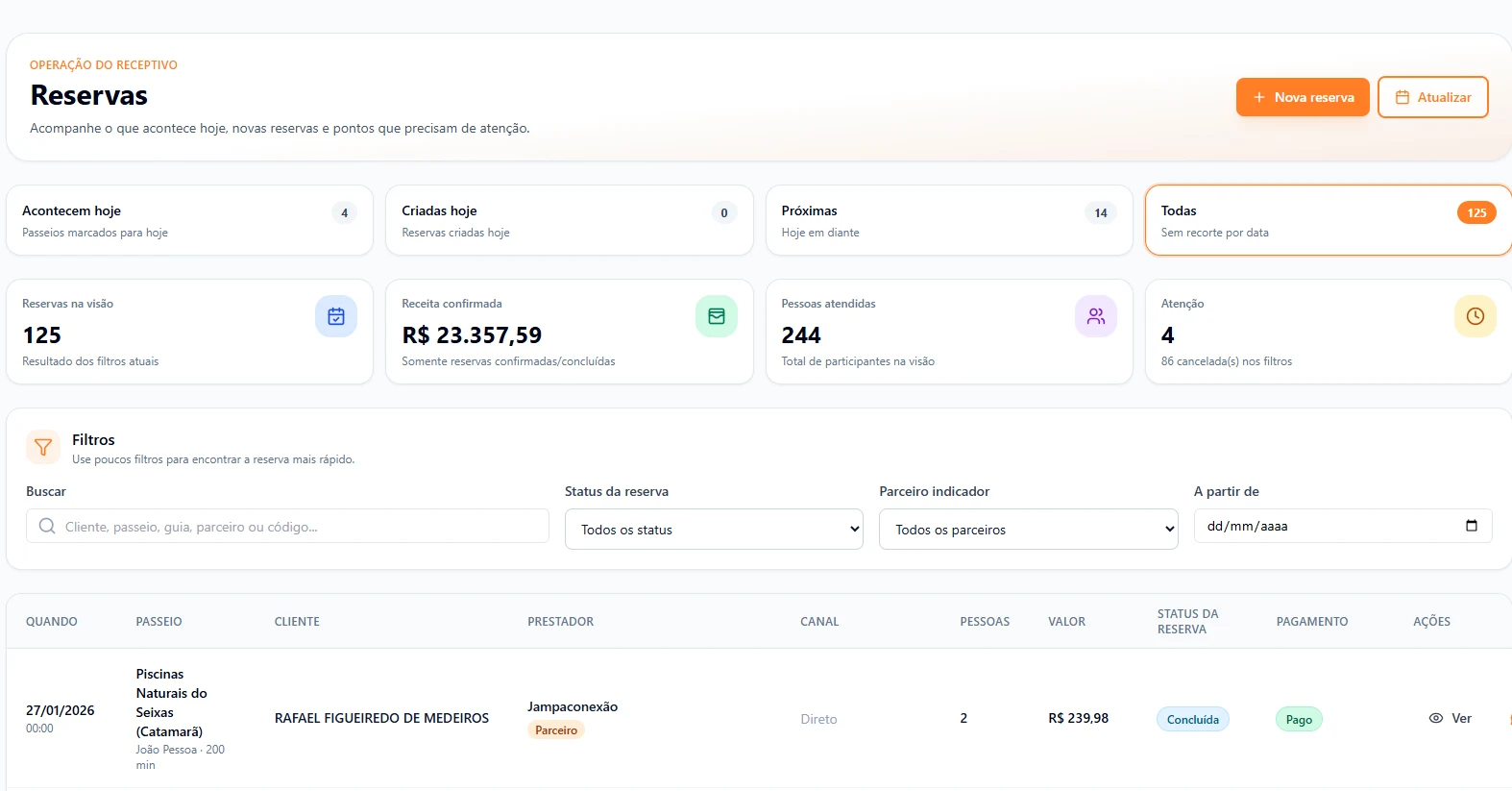The image size is (1512, 791).
Task: Click the 86 cancelada(s) nos filtros text
Action: (1226, 361)
